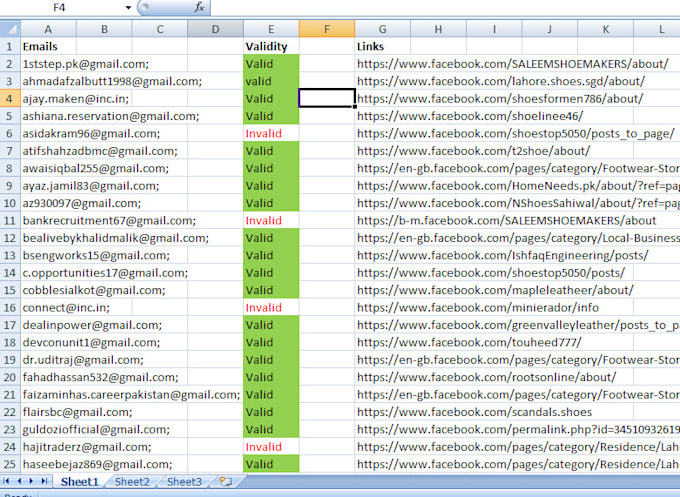Switch to Sheet2 tab
The width and height of the screenshot is (680, 497).
(x=132, y=481)
